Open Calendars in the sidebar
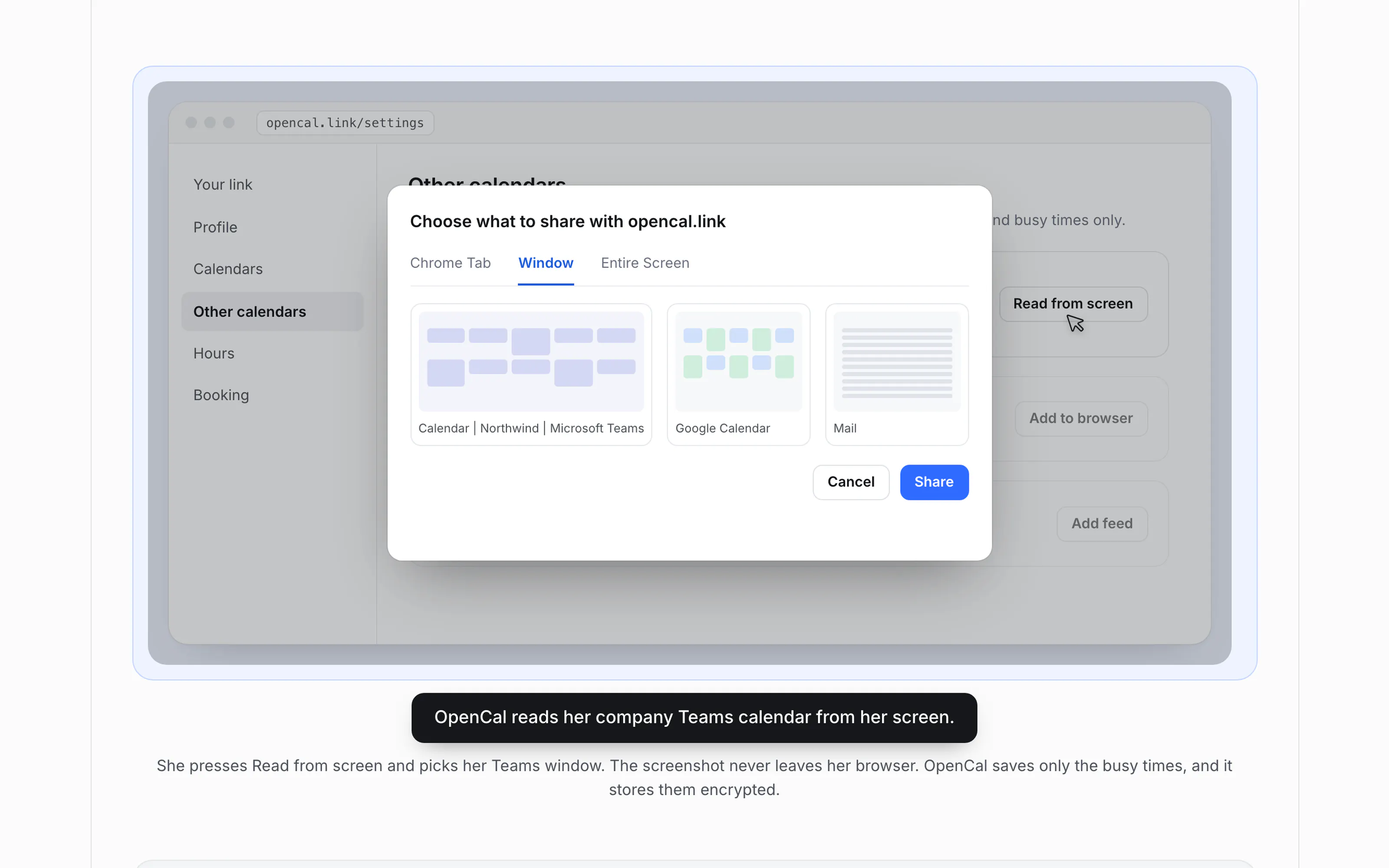Screen dimensions: 1389x868 [273, 269]
